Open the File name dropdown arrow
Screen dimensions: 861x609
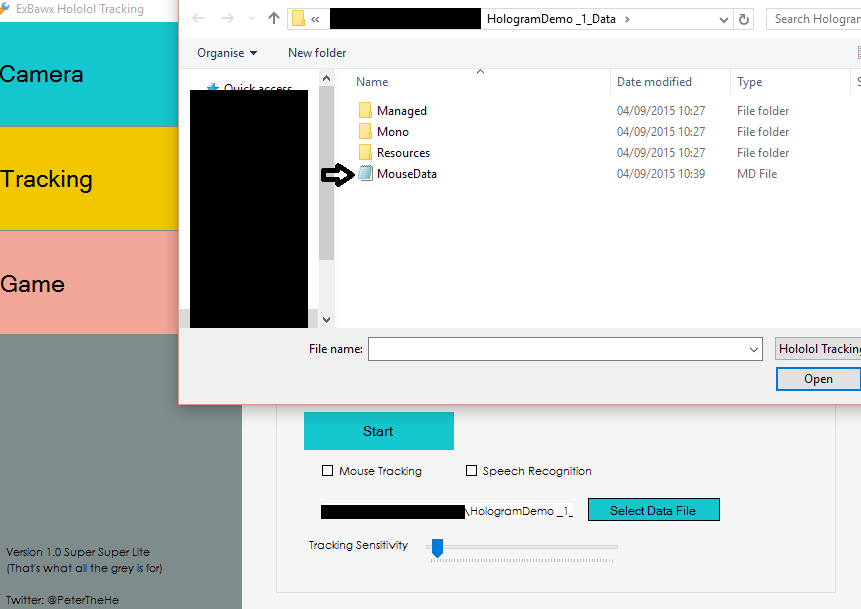click(x=754, y=349)
